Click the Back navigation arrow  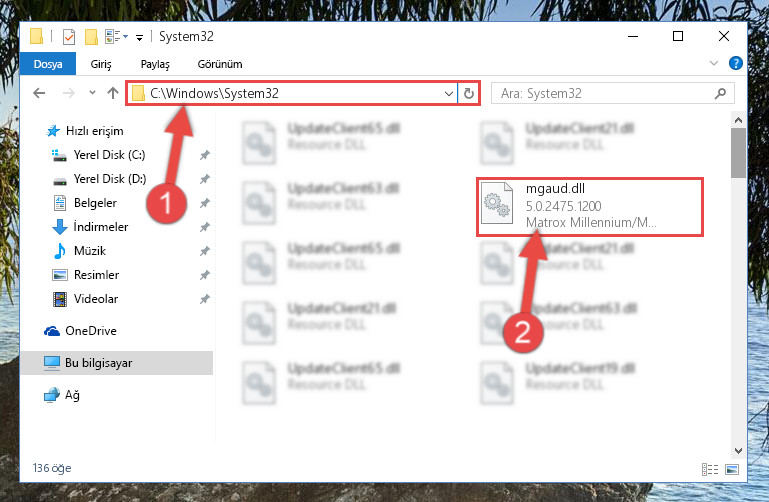click(39, 93)
